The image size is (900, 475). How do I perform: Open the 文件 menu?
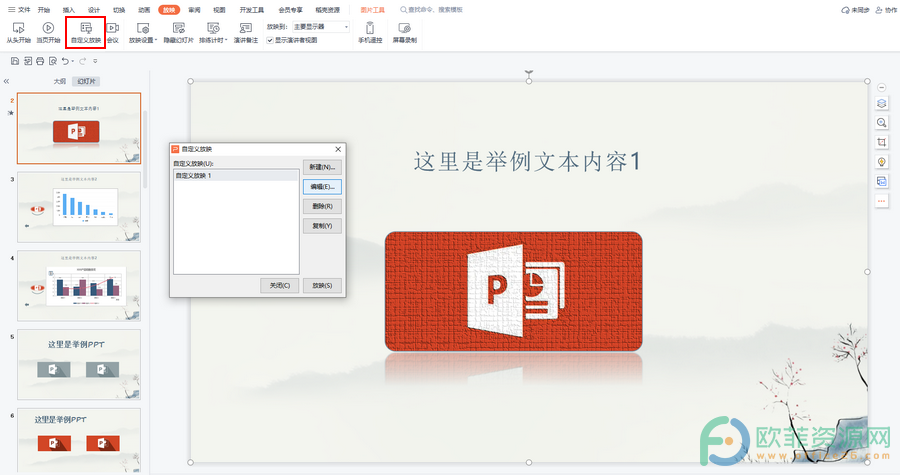[20, 10]
